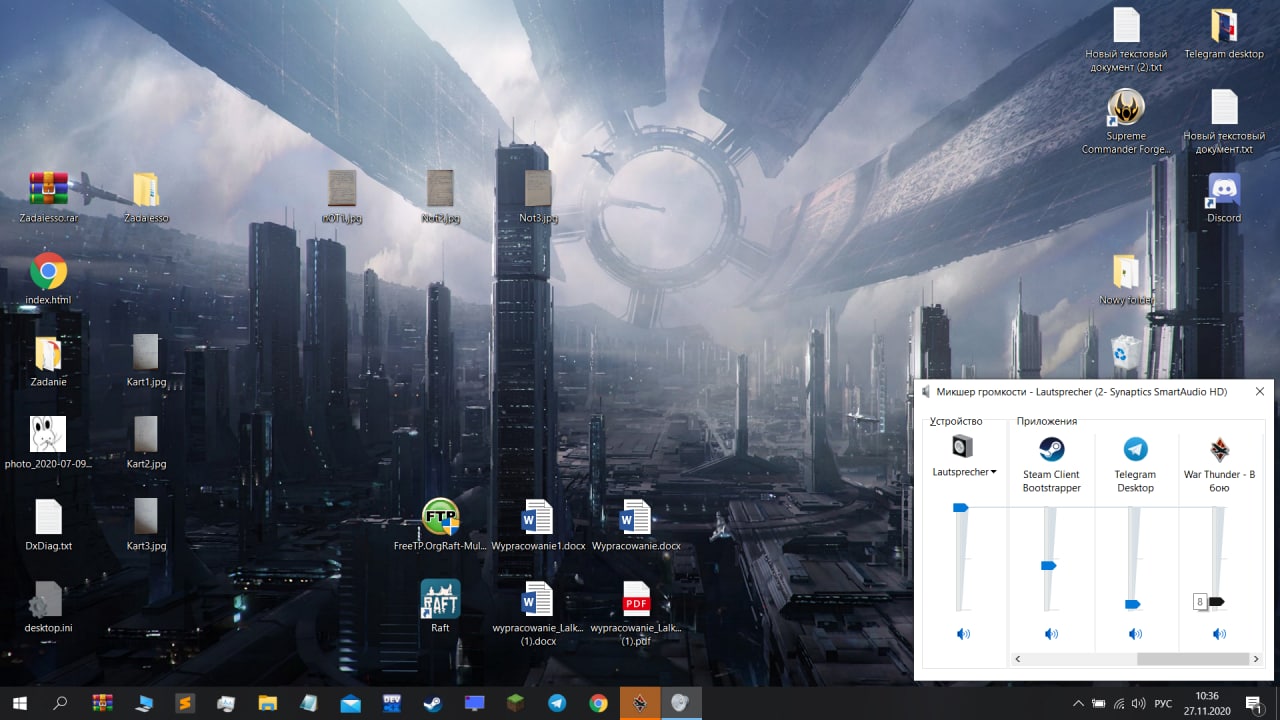Select the Not2.jpg image
Viewport: 1280px width, 720px height.
coord(440,197)
